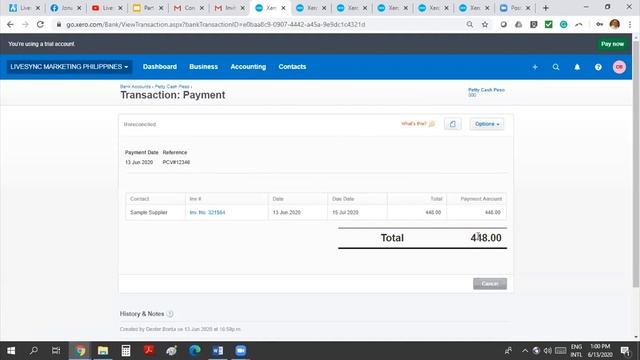Screen dimensions: 640x360
Task: Open Xero notifications bell
Action: point(577,67)
